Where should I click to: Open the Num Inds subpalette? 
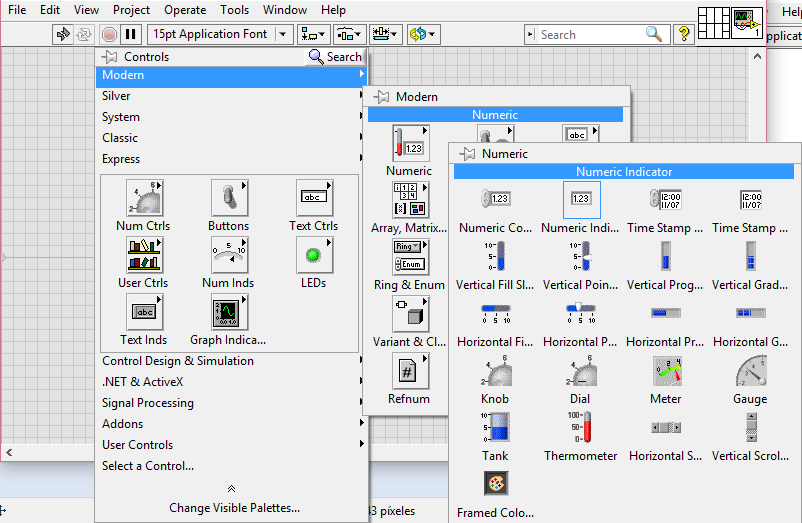coord(229,255)
